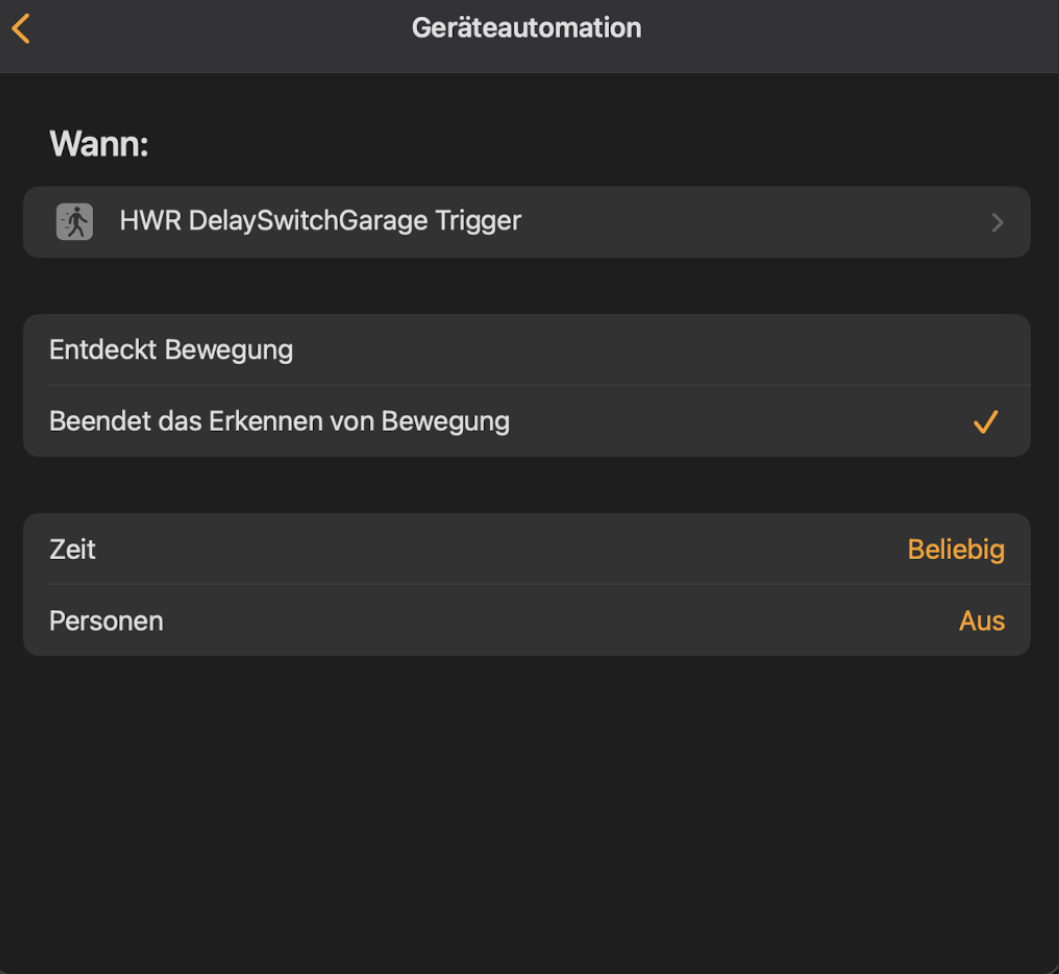1059x974 pixels.
Task: Change the Aus value for Personen
Action: [x=981, y=621]
